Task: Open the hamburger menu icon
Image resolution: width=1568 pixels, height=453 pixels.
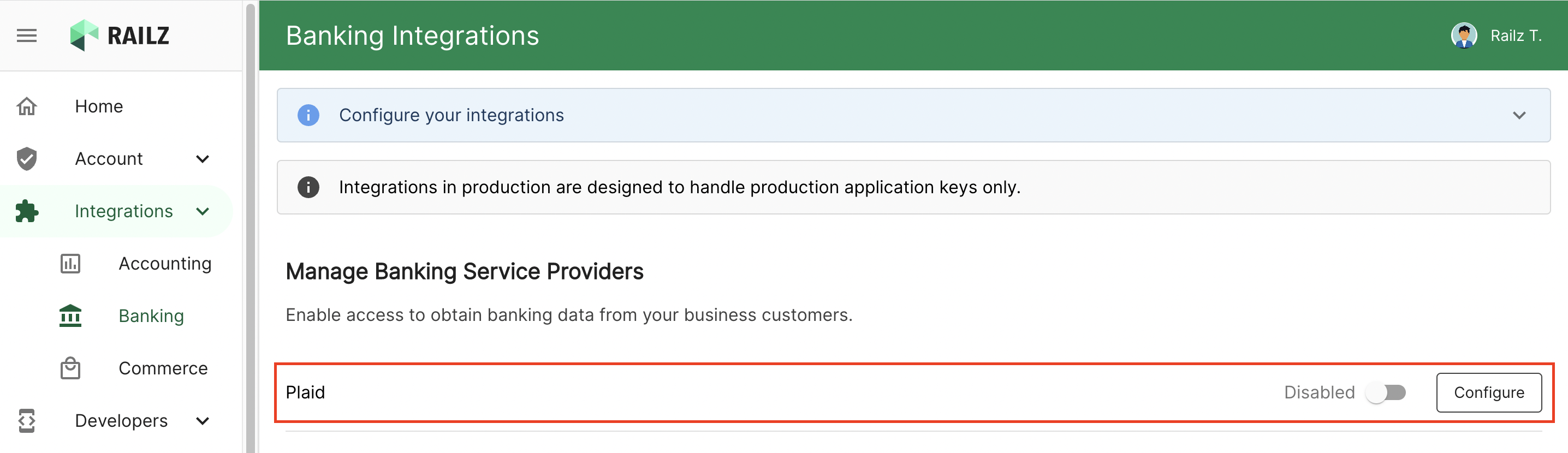Action: (27, 36)
